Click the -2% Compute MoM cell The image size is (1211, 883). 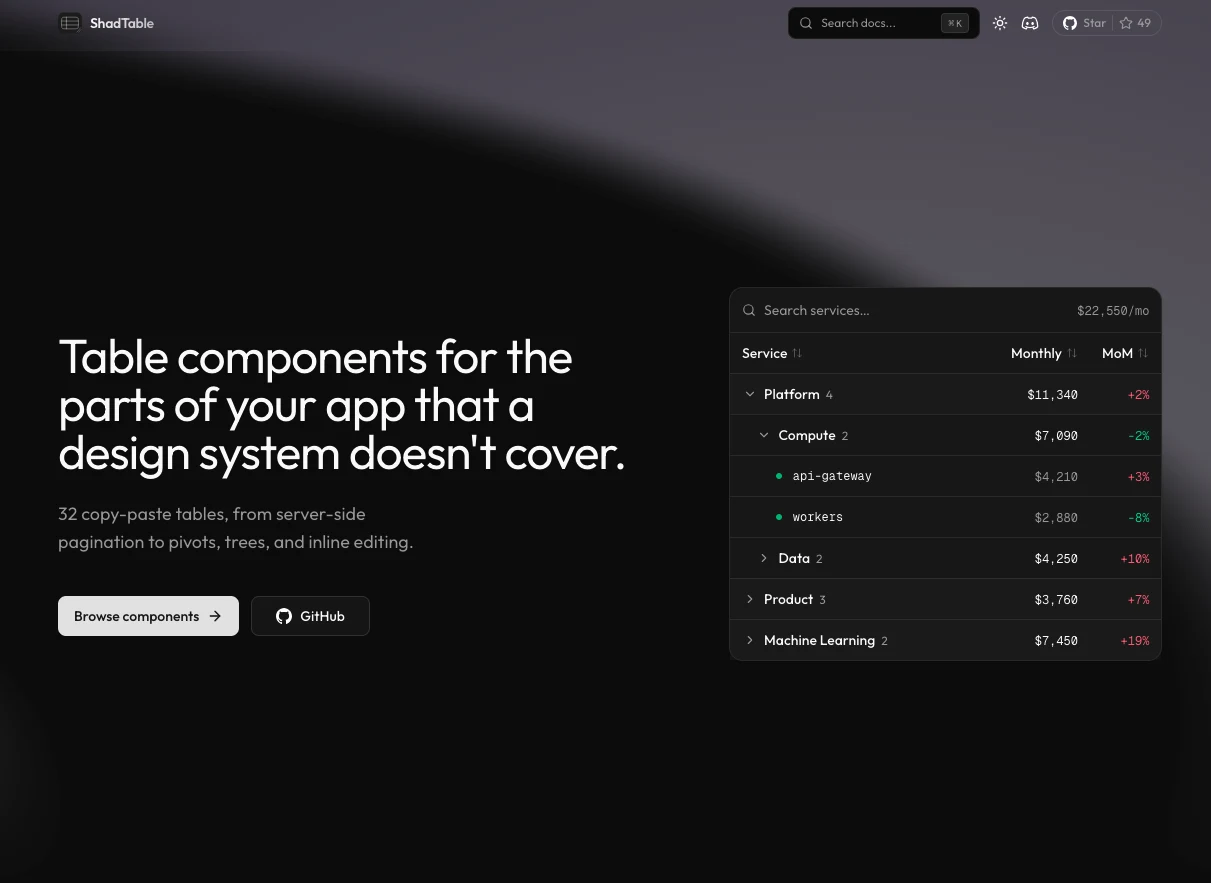(1138, 436)
